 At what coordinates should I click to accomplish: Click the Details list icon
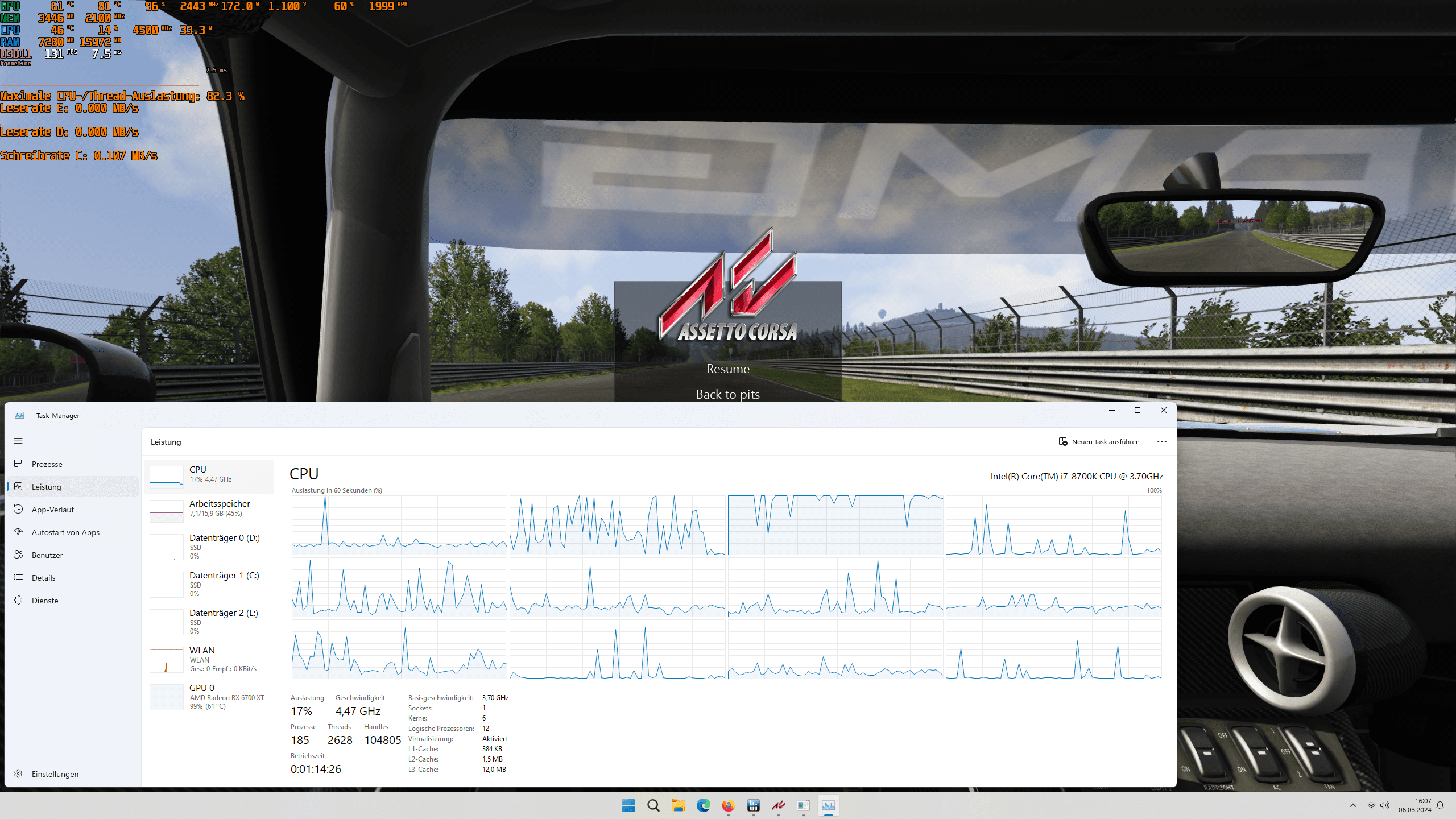click(18, 577)
